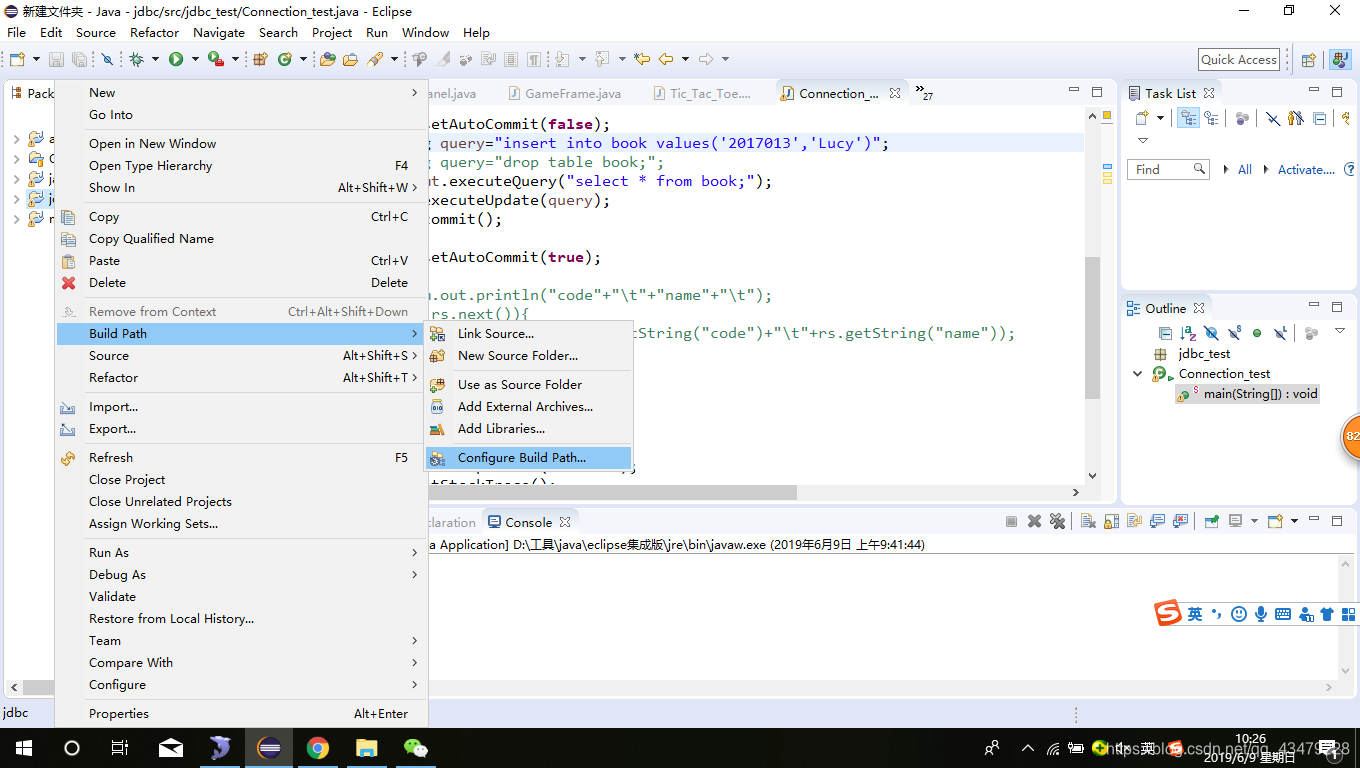Image resolution: width=1360 pixels, height=768 pixels.
Task: Choose Close Project in context menu
Action: tap(242, 480)
